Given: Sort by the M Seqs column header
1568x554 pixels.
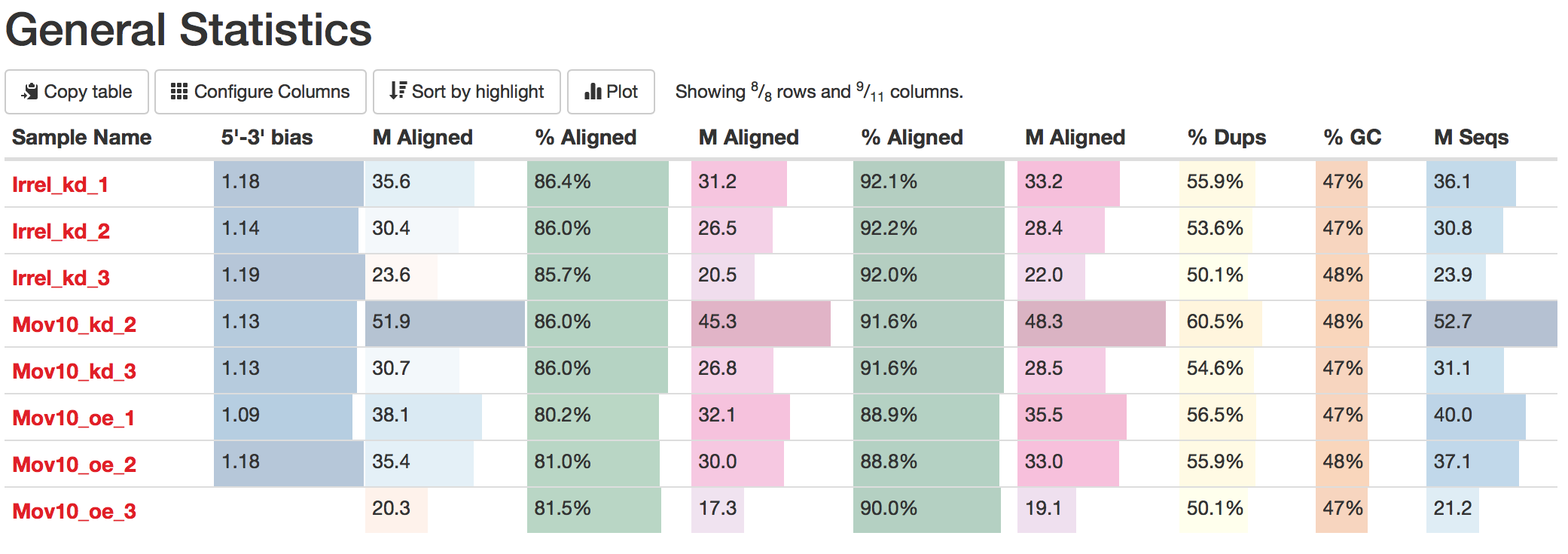Looking at the screenshot, I should 1471,137.
